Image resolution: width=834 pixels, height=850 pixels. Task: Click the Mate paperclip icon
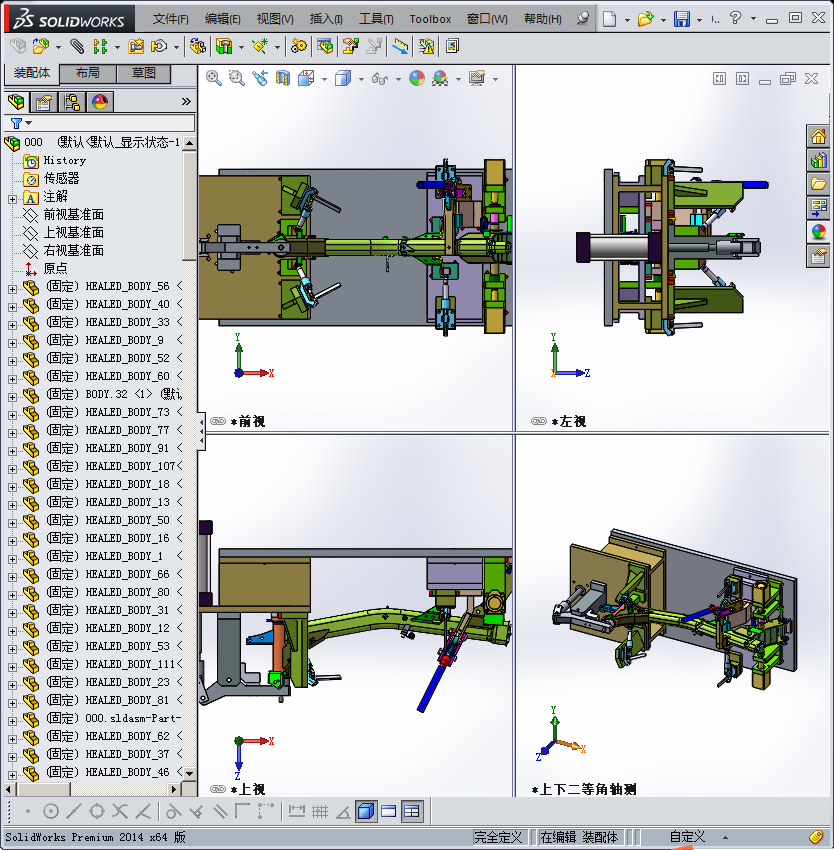click(77, 47)
